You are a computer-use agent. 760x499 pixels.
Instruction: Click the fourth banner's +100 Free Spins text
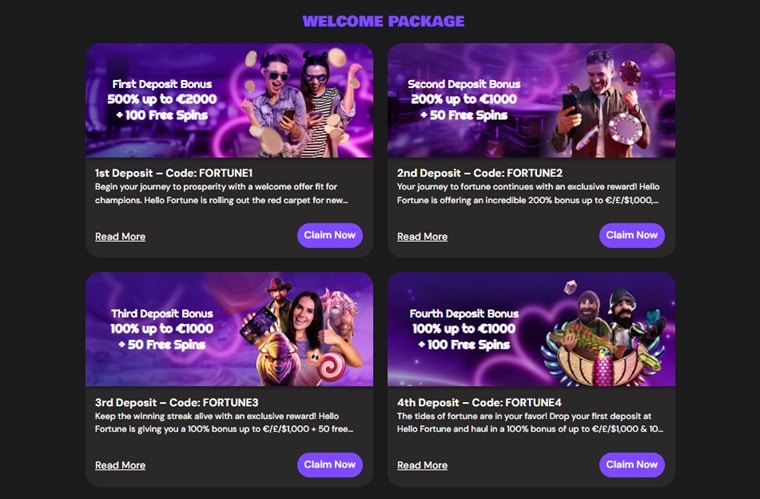coord(464,344)
